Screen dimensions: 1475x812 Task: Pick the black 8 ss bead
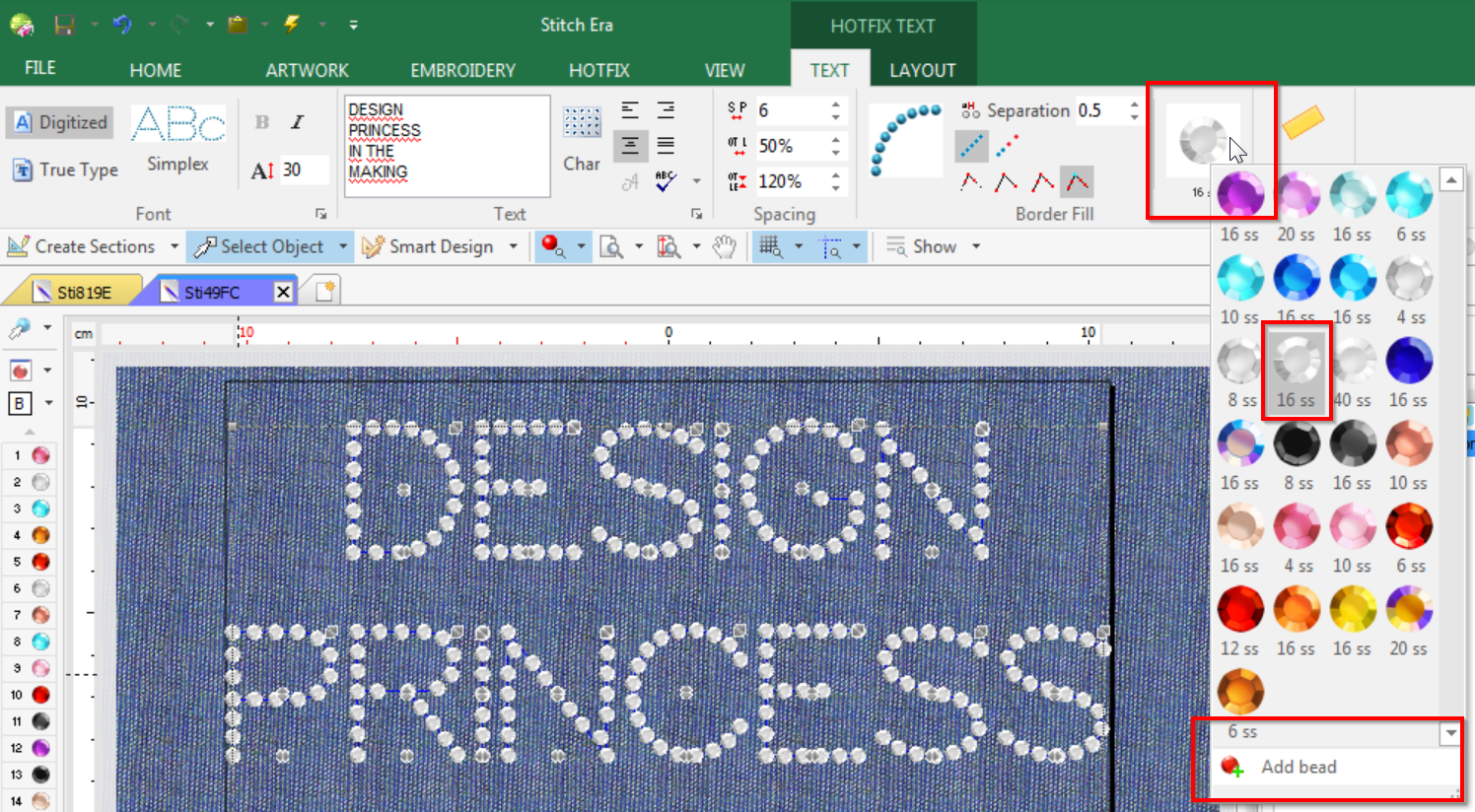click(1297, 445)
